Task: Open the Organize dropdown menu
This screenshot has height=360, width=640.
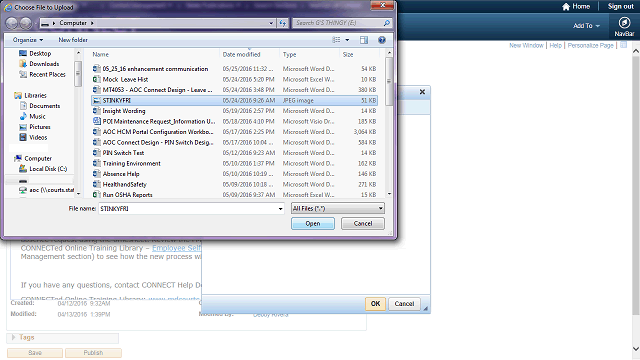Action: (28, 40)
